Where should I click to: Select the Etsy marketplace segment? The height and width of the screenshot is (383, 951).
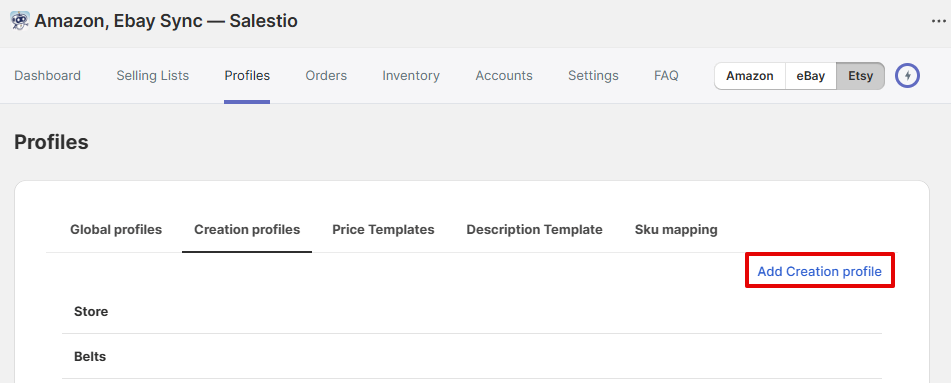click(861, 76)
